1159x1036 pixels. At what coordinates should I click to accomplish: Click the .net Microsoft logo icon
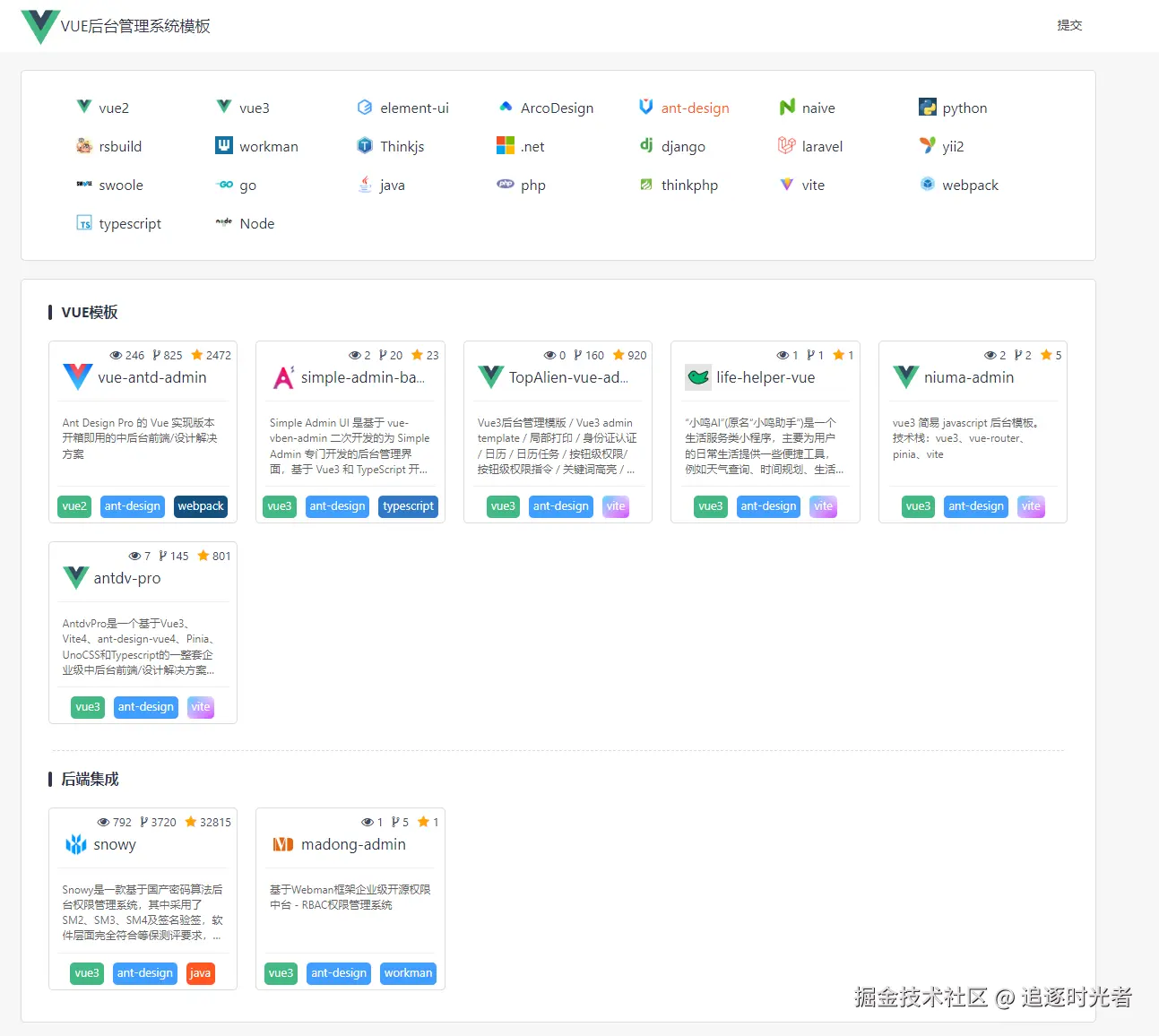coord(506,145)
